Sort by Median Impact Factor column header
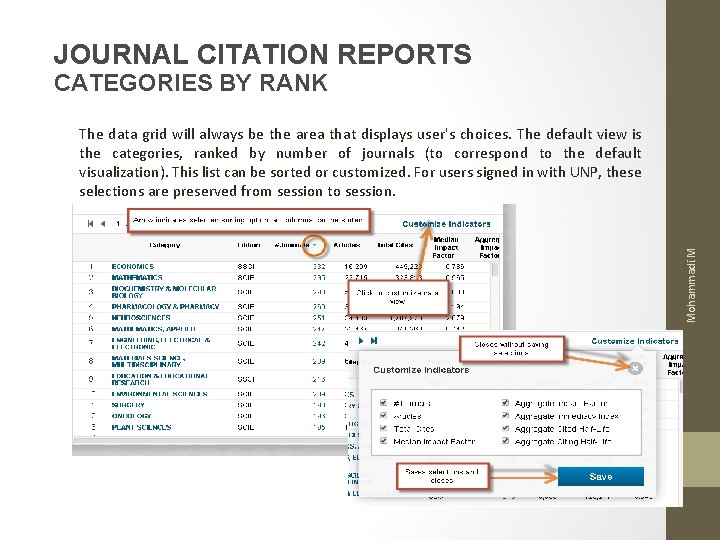Image resolution: width=720 pixels, height=540 pixels. click(x=446, y=248)
